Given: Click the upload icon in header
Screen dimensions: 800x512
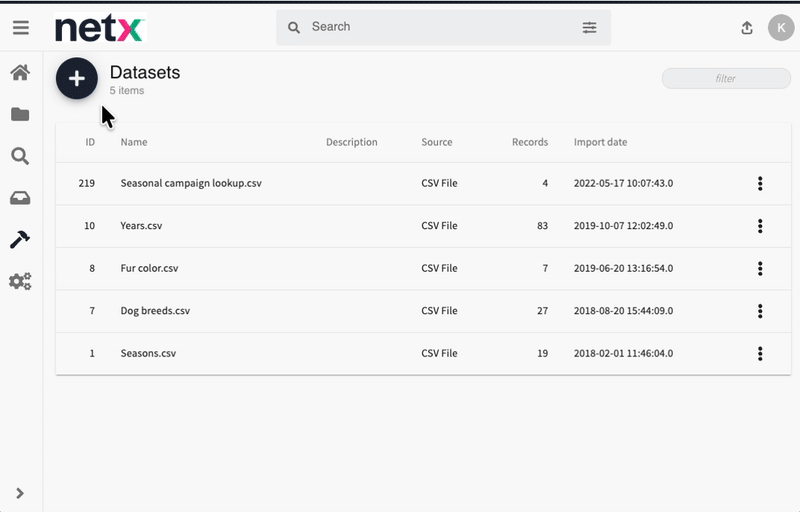Looking at the screenshot, I should [747, 28].
